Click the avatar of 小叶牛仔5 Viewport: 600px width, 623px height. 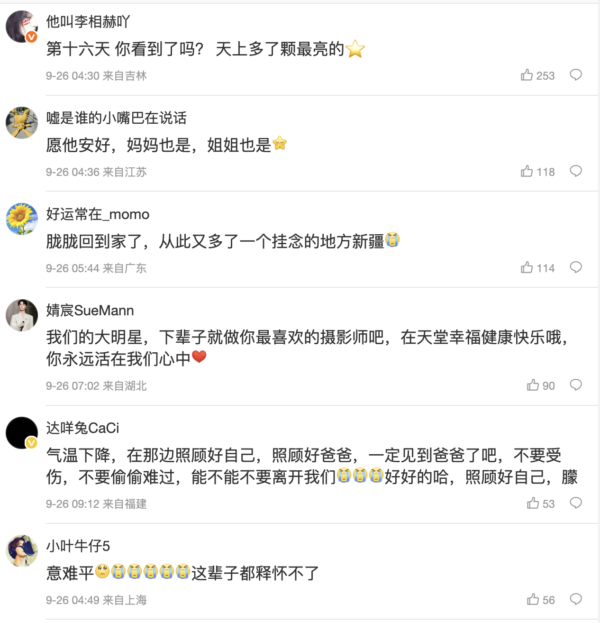(22, 550)
